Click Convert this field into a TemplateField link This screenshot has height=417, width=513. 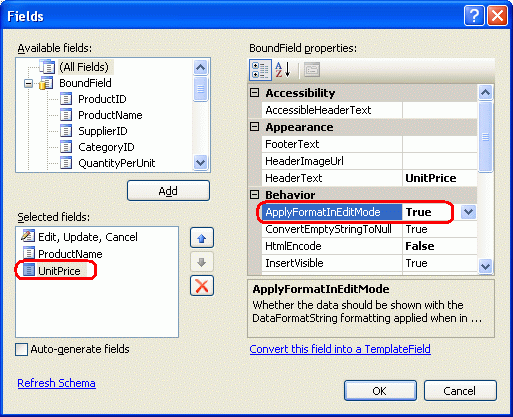coord(340,349)
